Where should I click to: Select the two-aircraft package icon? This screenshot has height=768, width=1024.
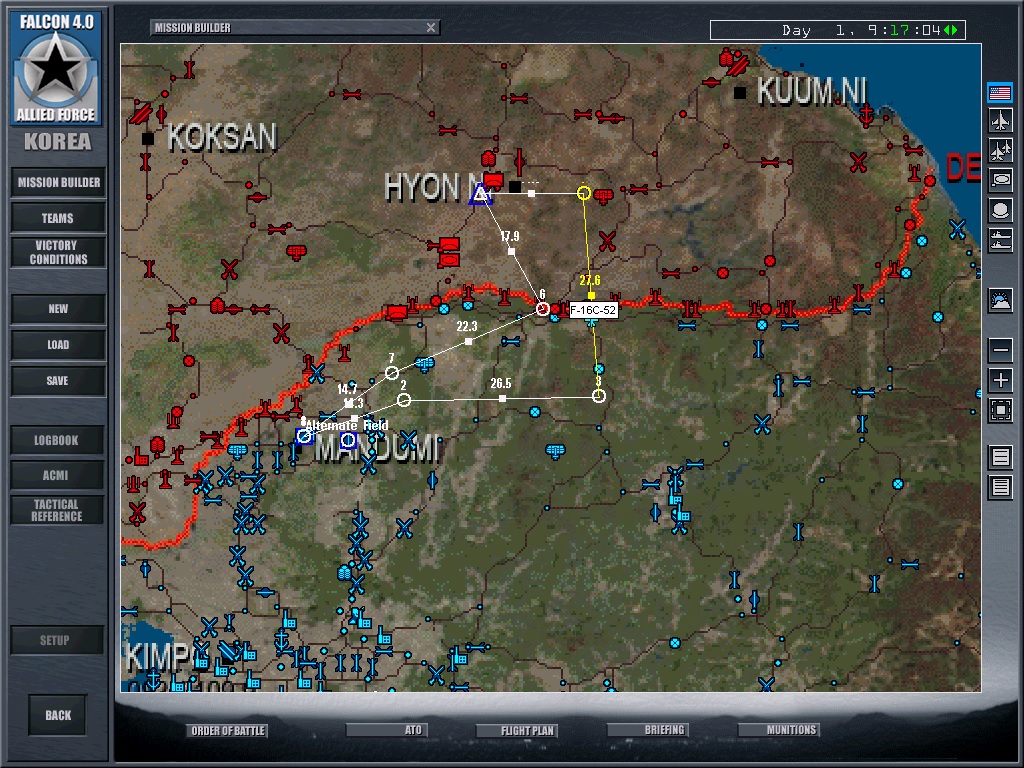tap(999, 151)
